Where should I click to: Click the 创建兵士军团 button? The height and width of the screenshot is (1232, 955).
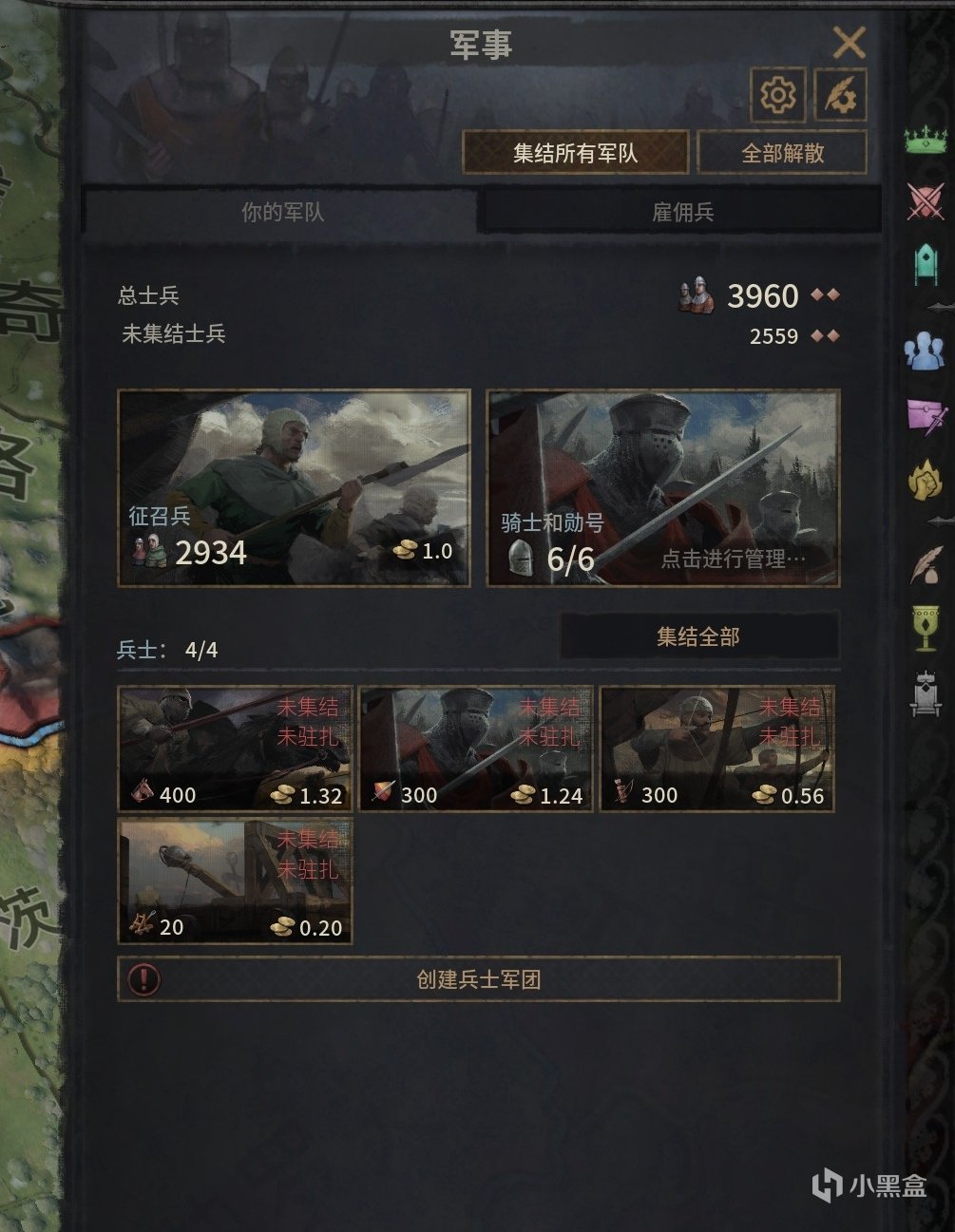pyautogui.click(x=479, y=978)
